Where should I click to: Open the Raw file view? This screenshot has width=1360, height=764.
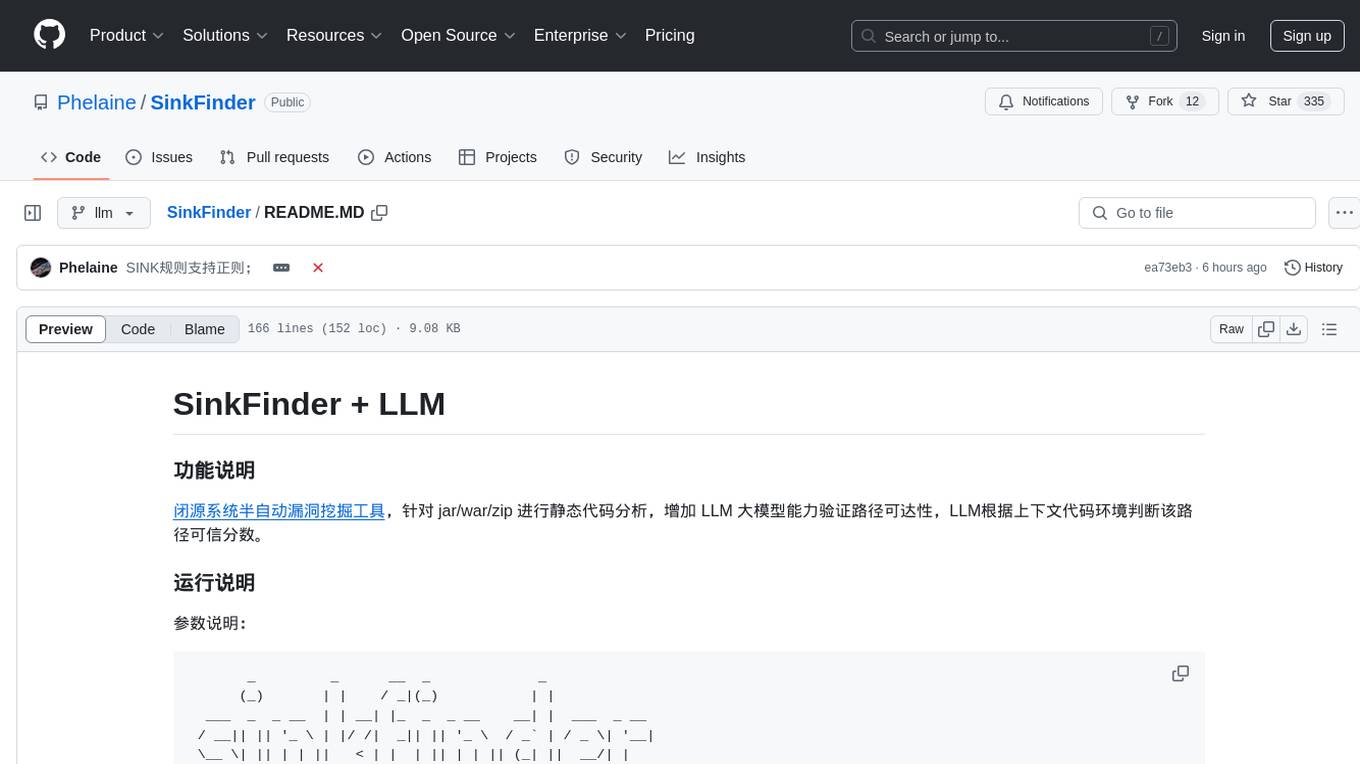pos(1231,329)
